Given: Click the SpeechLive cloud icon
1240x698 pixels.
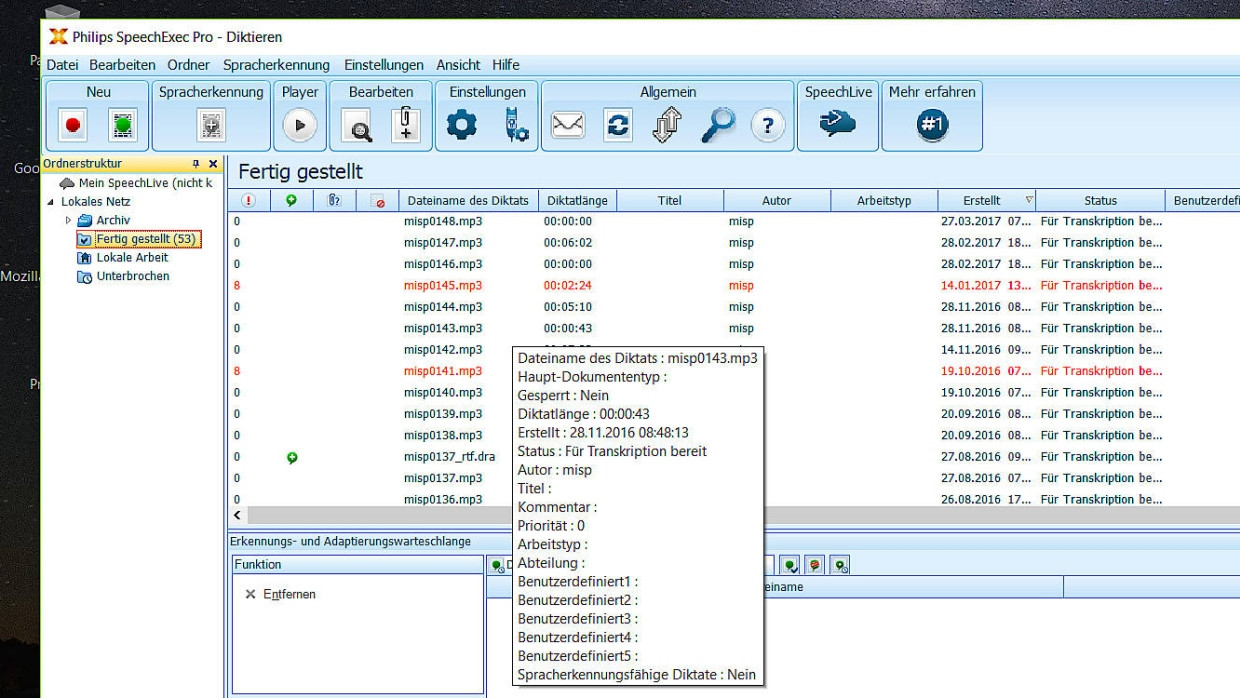Looking at the screenshot, I should [836, 124].
